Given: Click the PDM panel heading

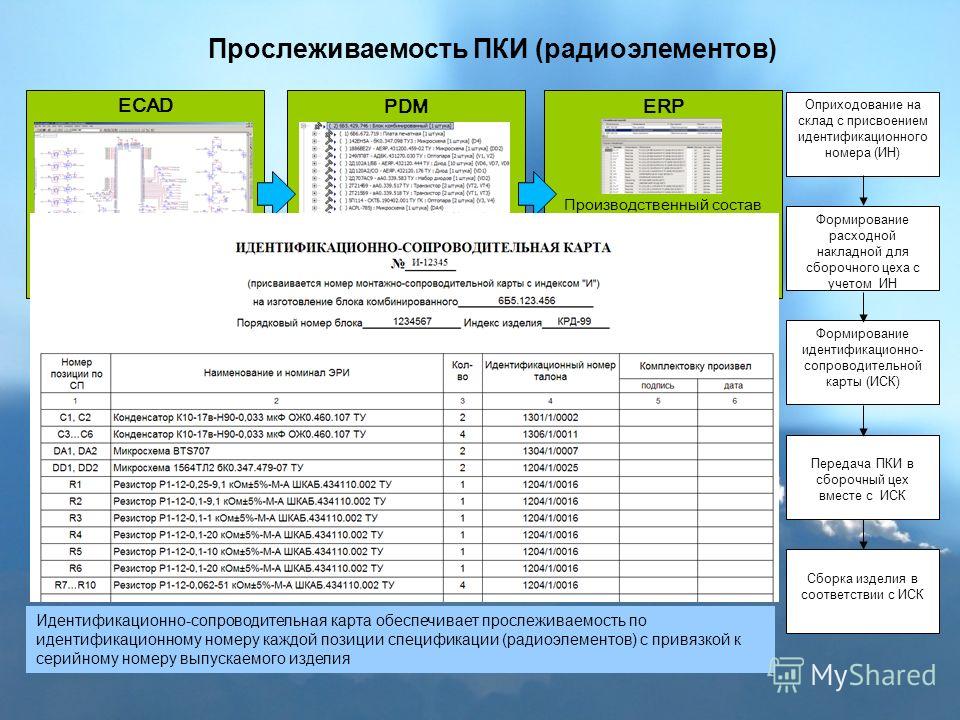Looking at the screenshot, I should tap(406, 106).
